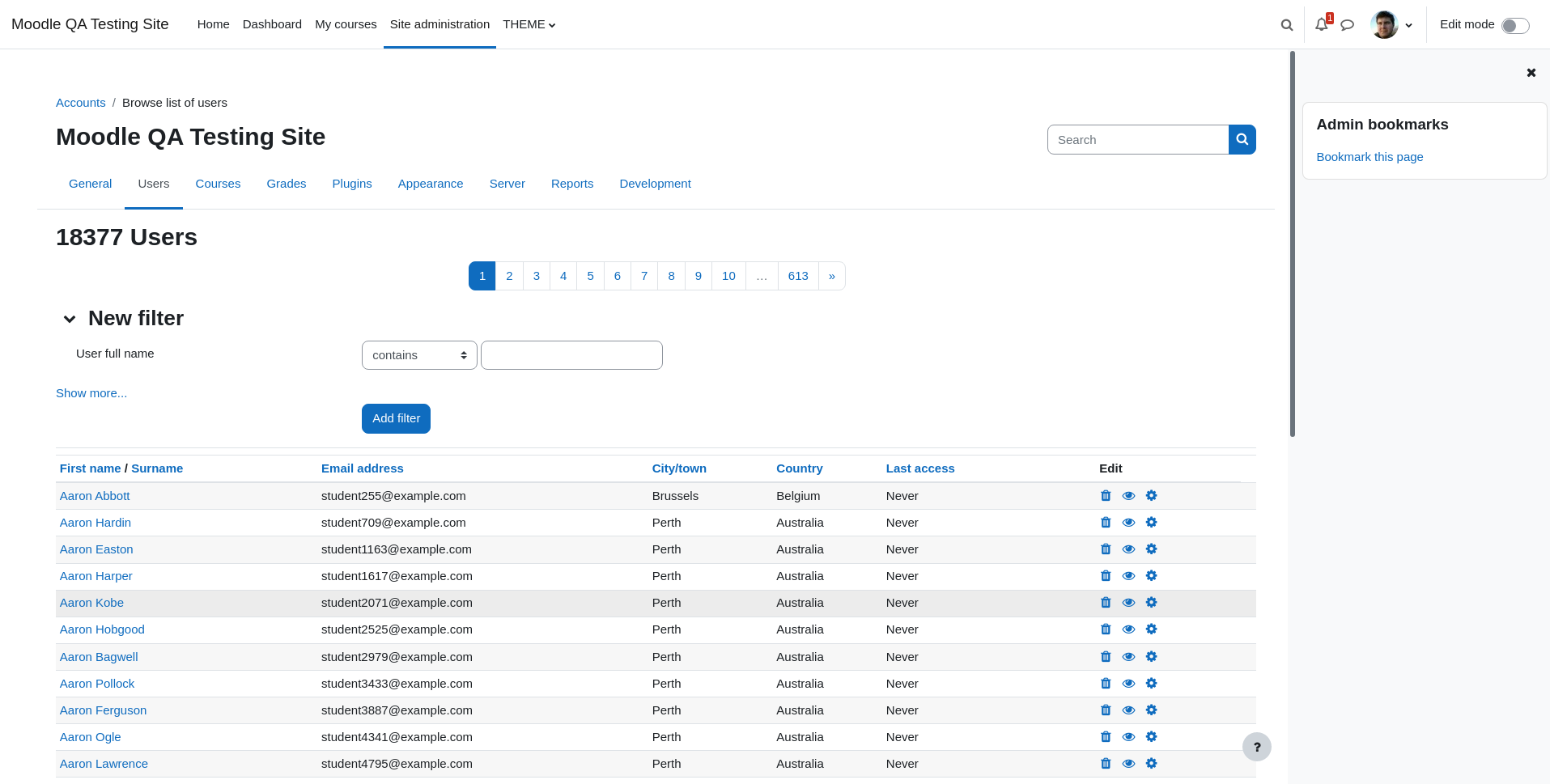
Task: Switch to the Reports tab
Action: pos(572,184)
